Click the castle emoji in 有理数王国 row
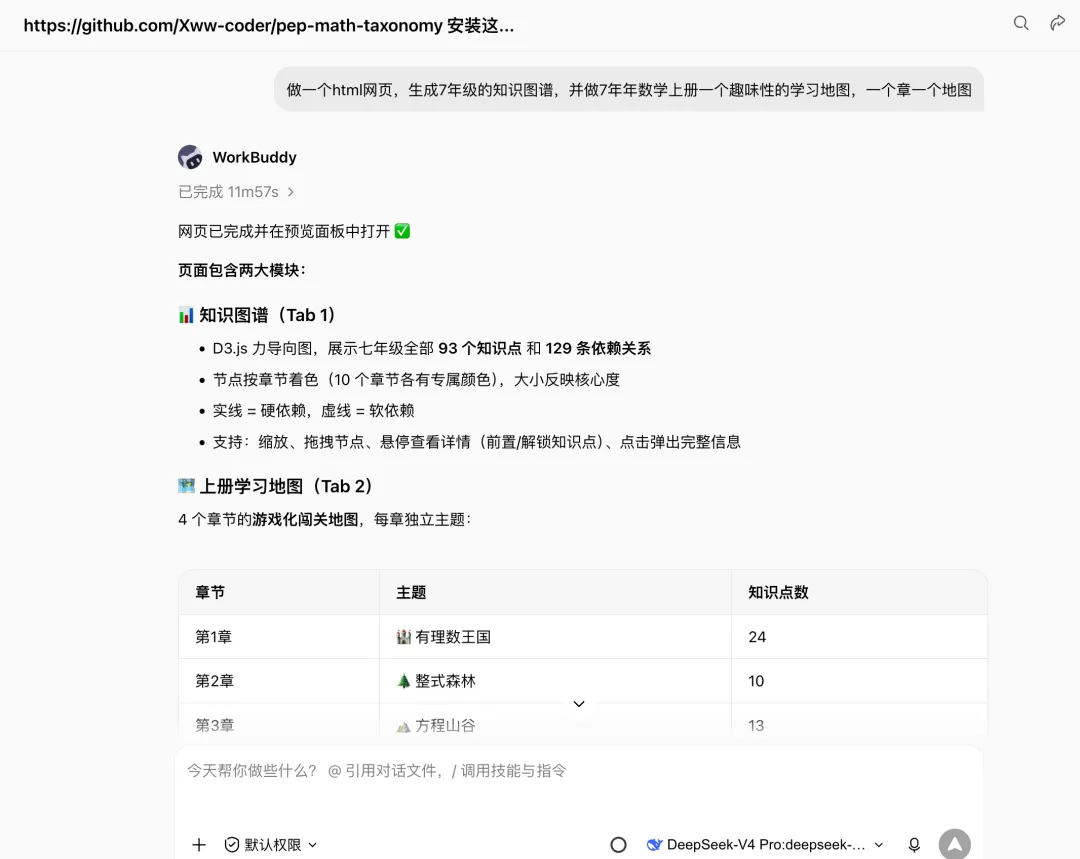The width and height of the screenshot is (1080, 859). [404, 637]
